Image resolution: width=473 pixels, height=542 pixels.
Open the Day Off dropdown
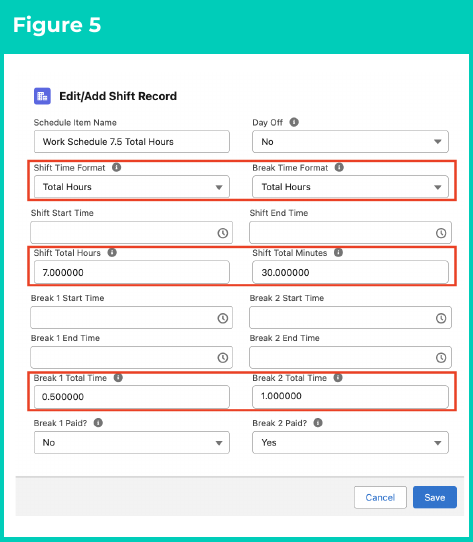(x=350, y=141)
